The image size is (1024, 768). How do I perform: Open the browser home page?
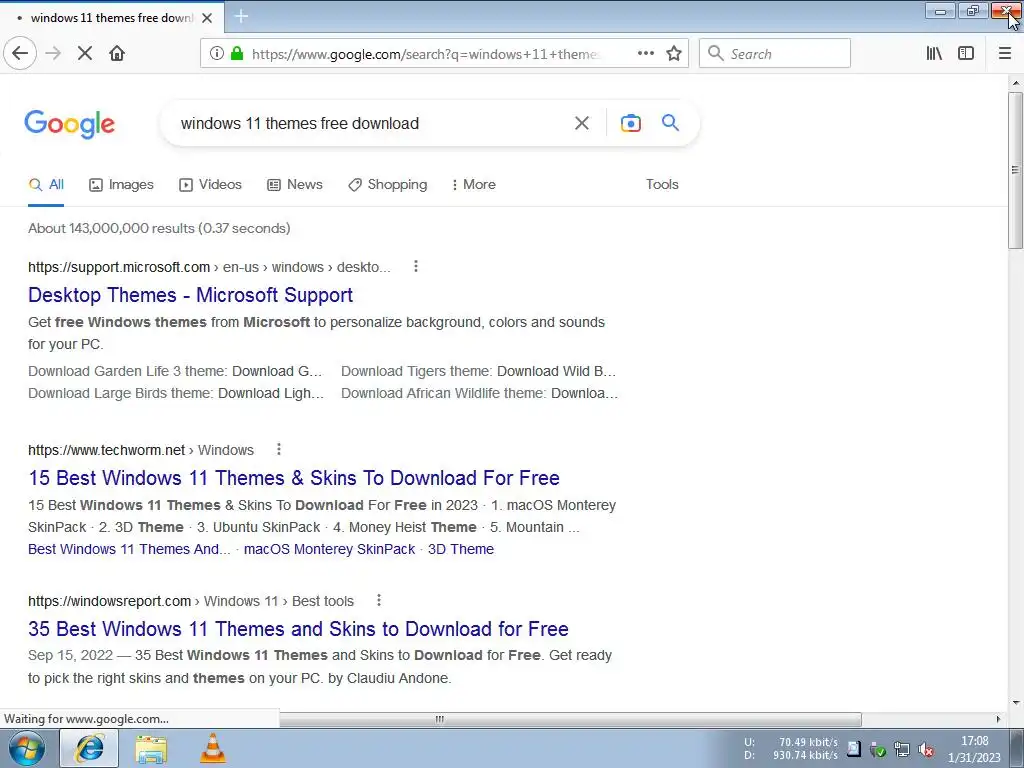117,54
